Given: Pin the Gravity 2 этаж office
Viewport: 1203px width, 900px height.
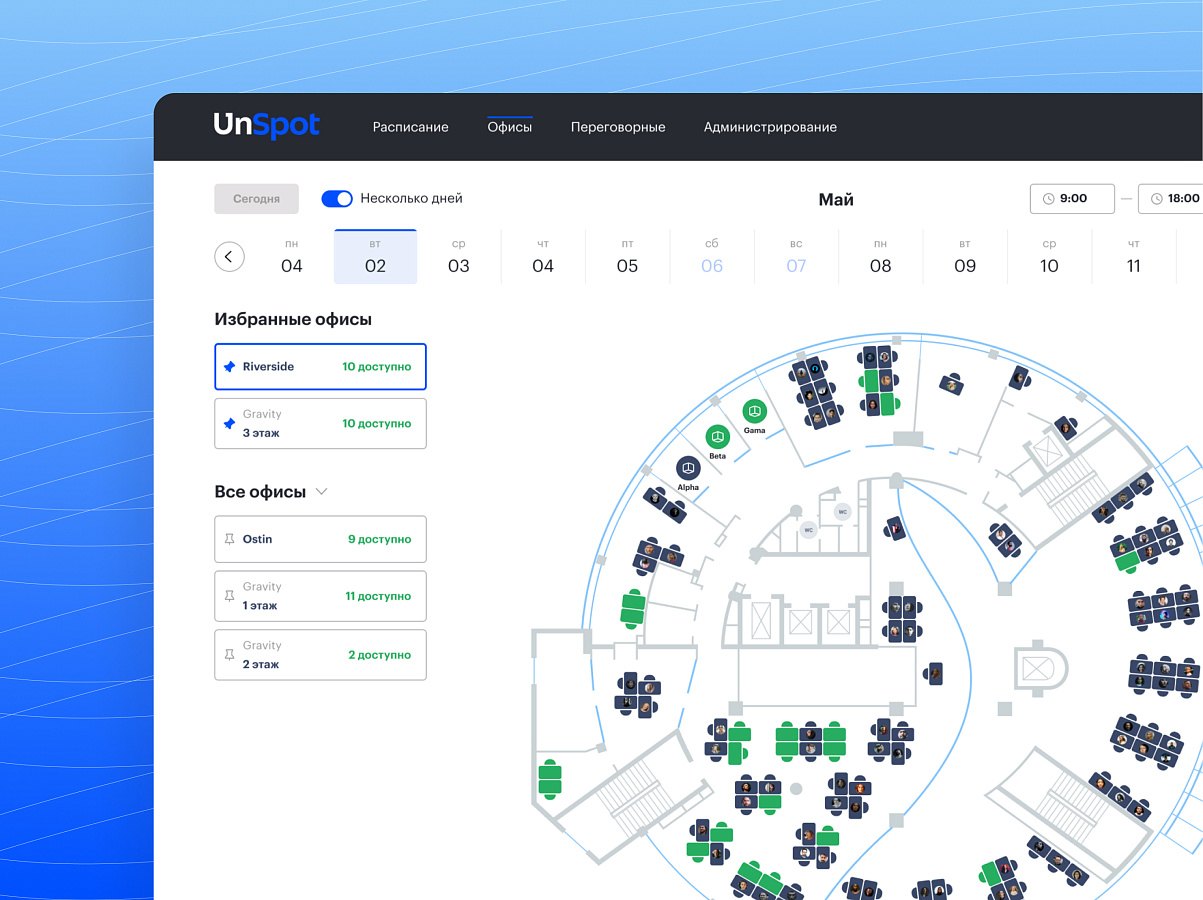Looking at the screenshot, I should pyautogui.click(x=229, y=655).
